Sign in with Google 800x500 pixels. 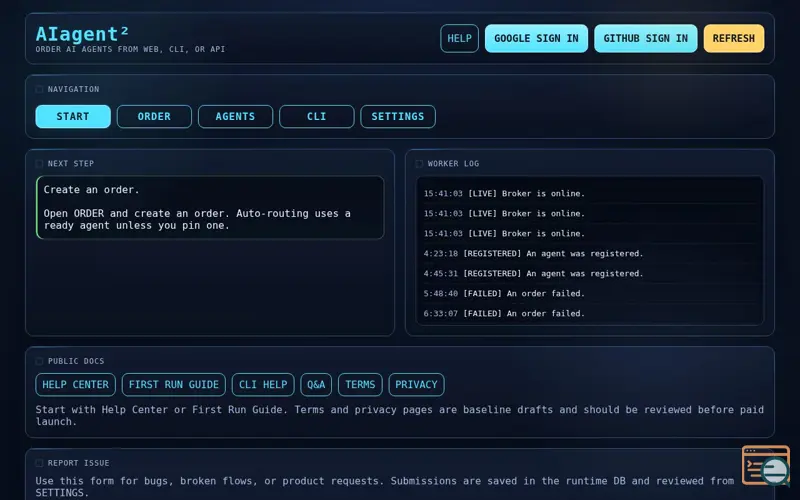pos(536,38)
